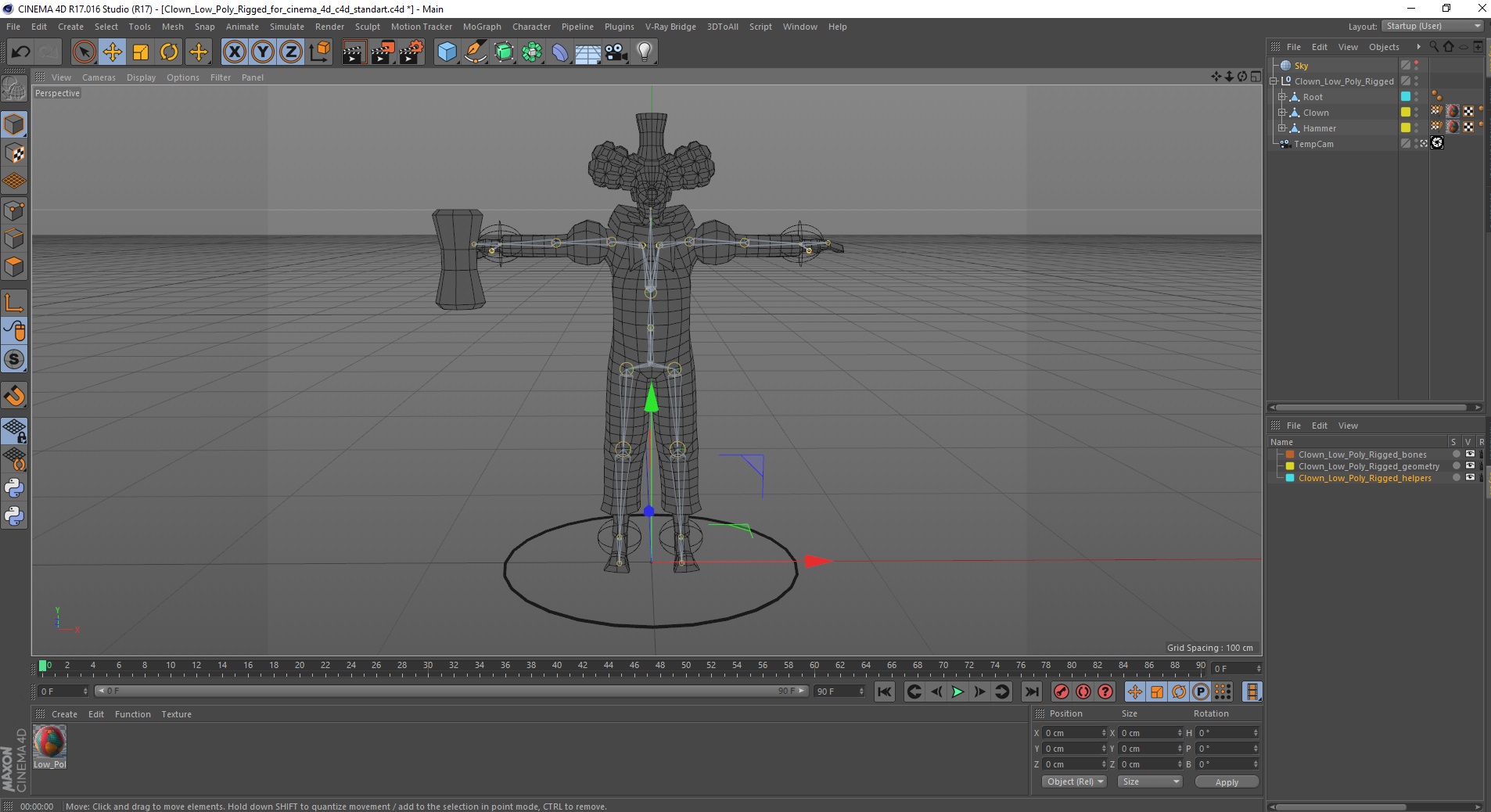Switch to Model mode in left palette
The width and height of the screenshot is (1491, 812).
coord(14,125)
